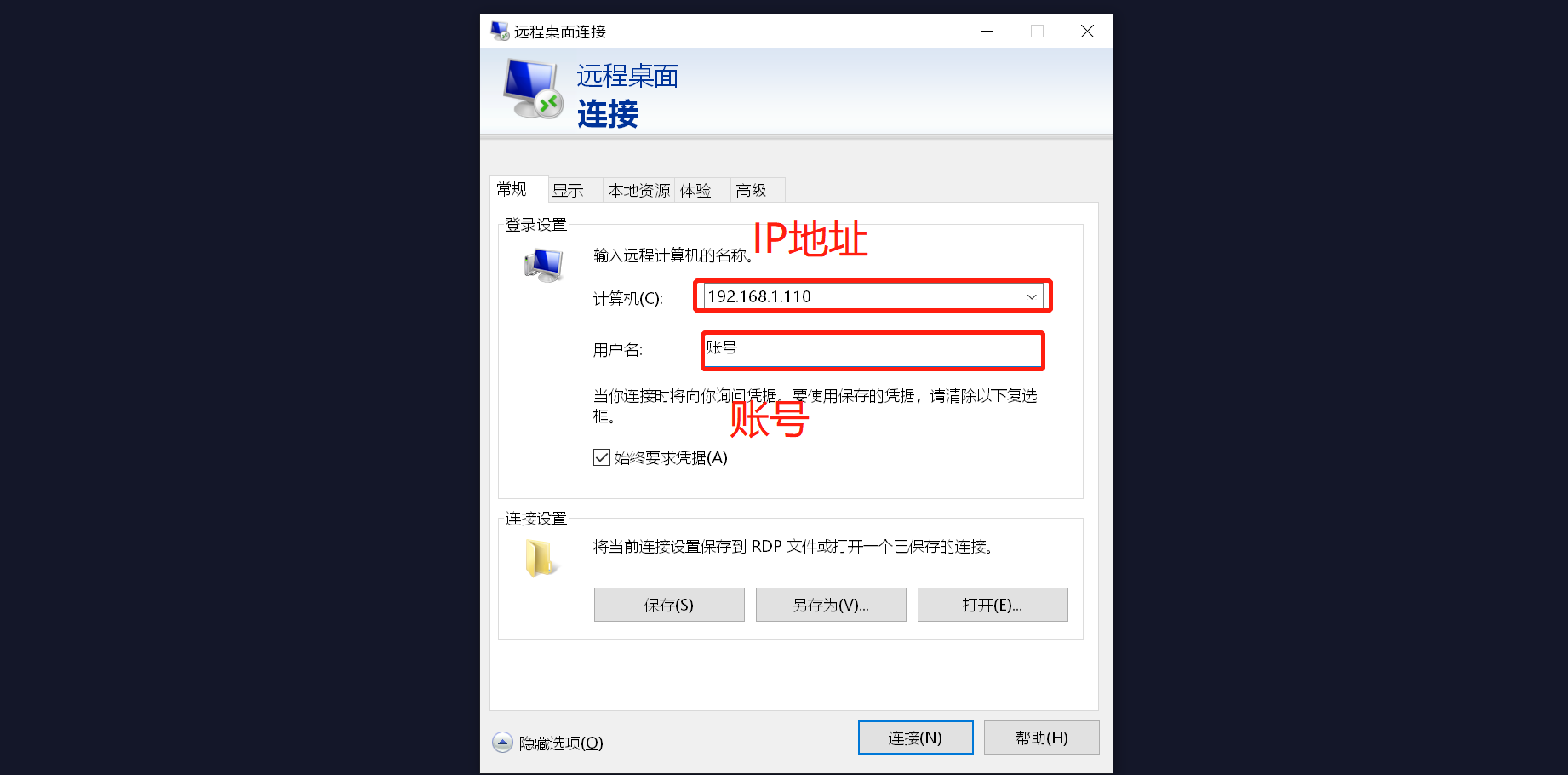
Task: Click the 另存为(V)... button
Action: coord(831,605)
